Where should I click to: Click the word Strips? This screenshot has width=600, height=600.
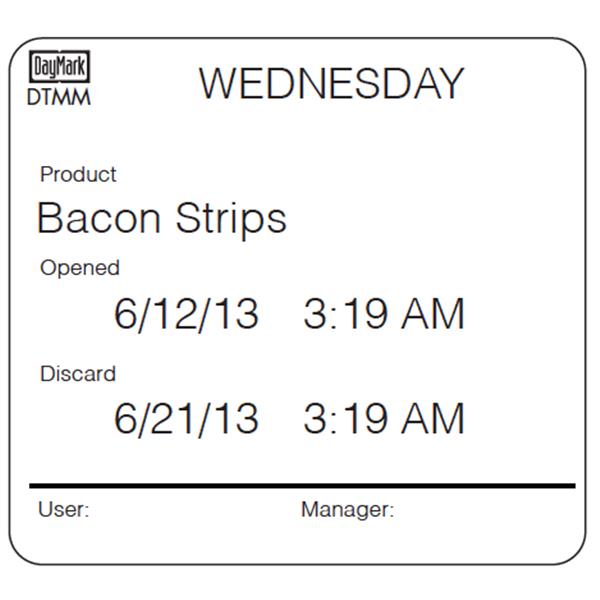(231, 220)
